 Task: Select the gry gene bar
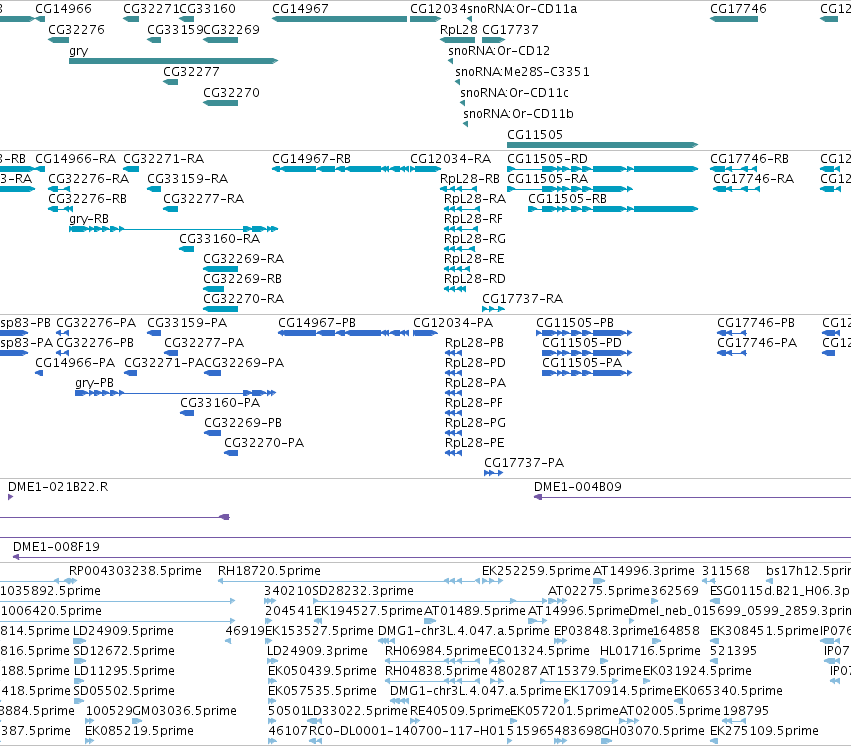pos(173,61)
